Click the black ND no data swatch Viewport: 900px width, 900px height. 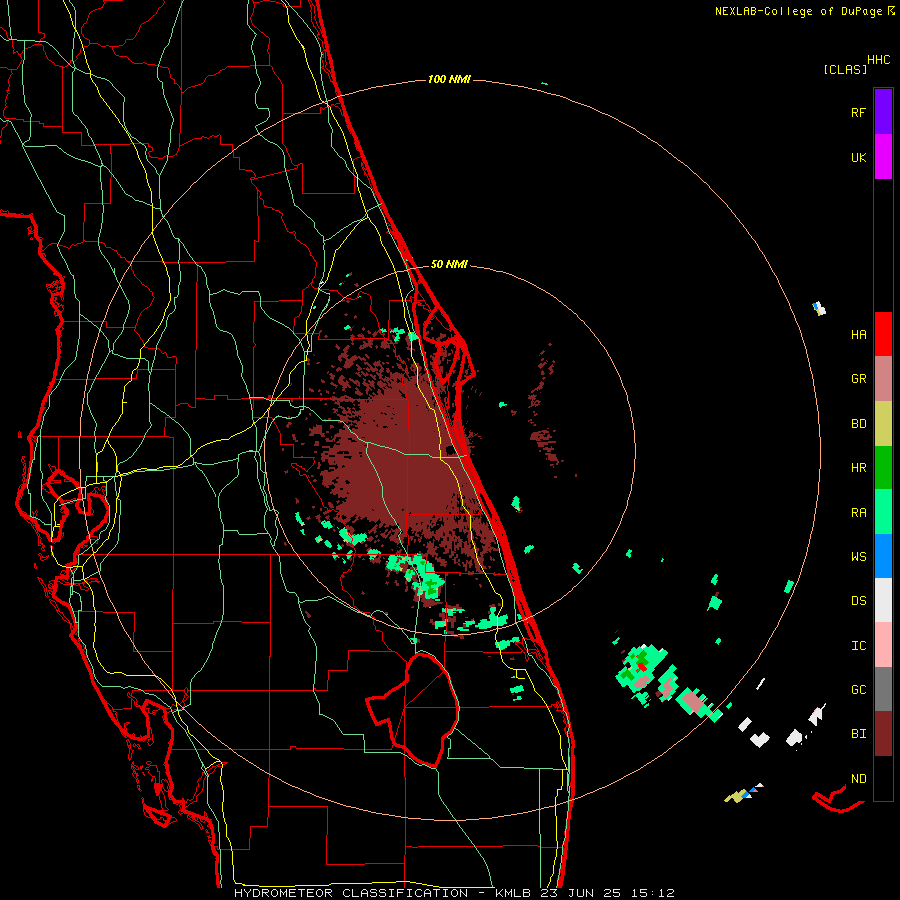[x=883, y=778]
